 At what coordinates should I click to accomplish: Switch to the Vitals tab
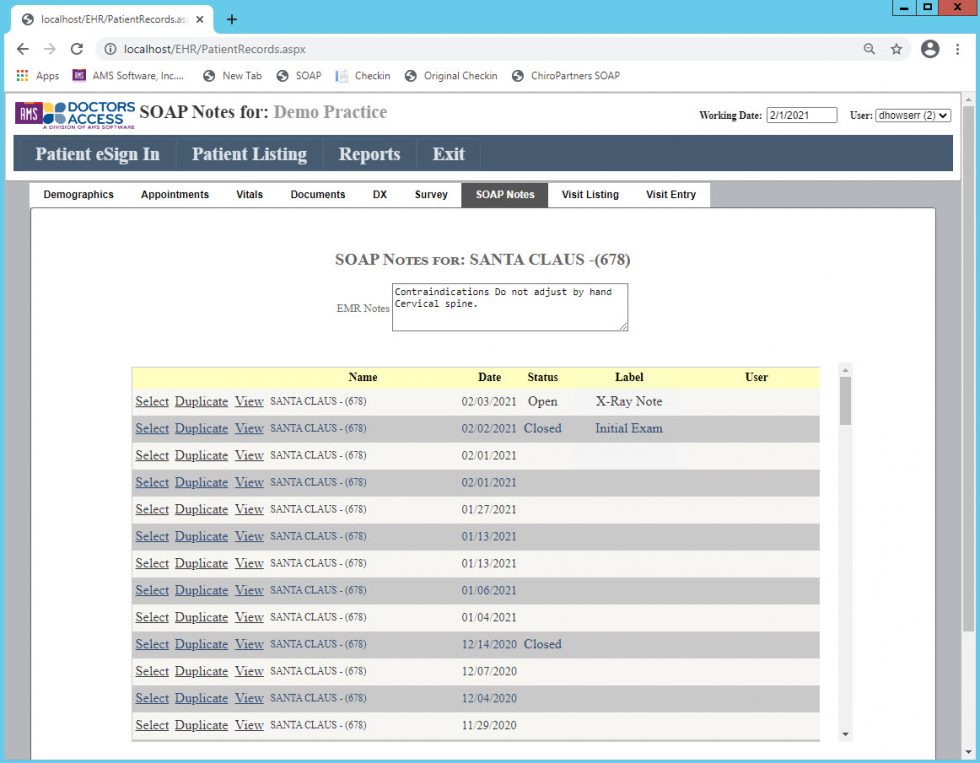[249, 195]
